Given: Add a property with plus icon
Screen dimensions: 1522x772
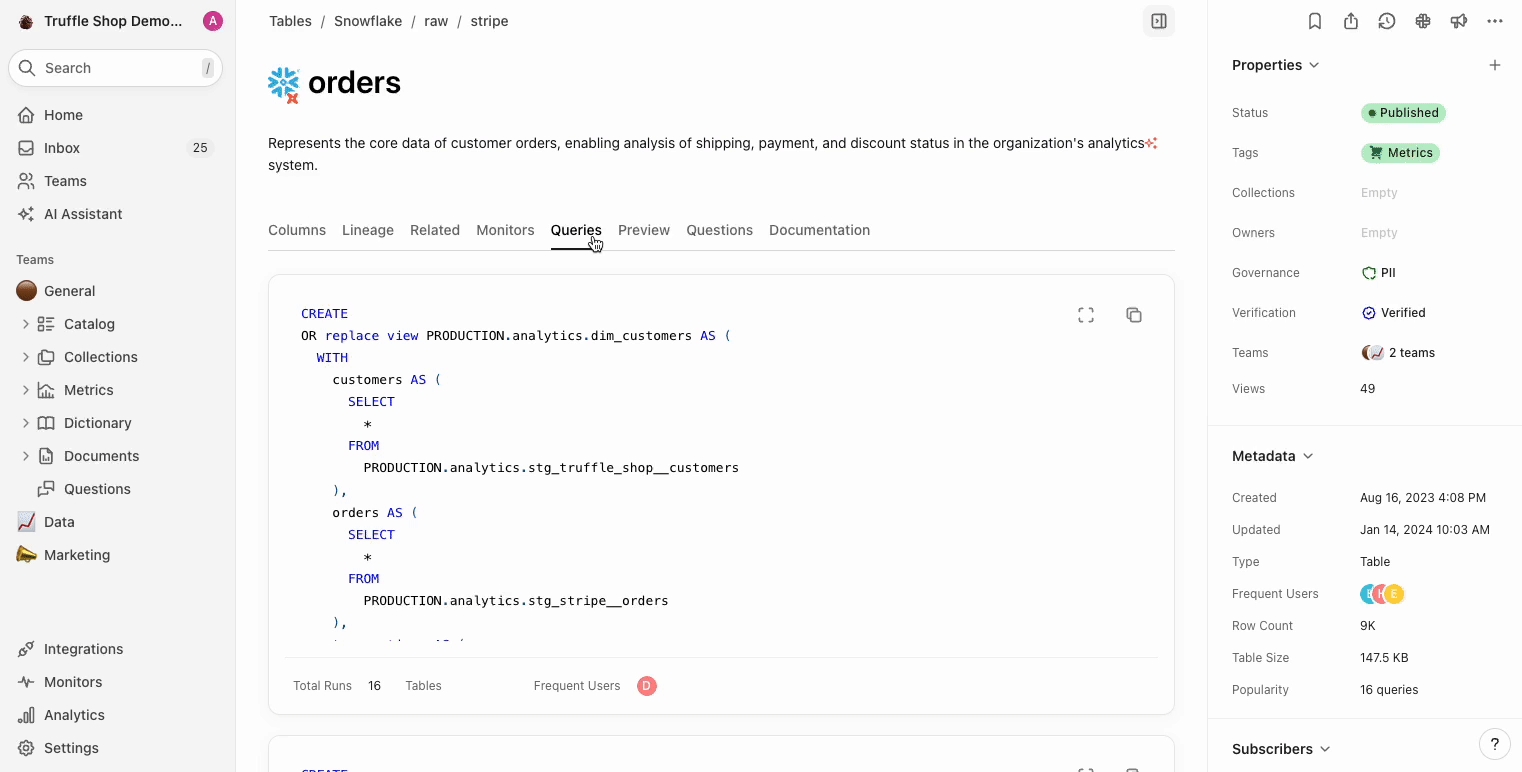Looking at the screenshot, I should 1495,65.
